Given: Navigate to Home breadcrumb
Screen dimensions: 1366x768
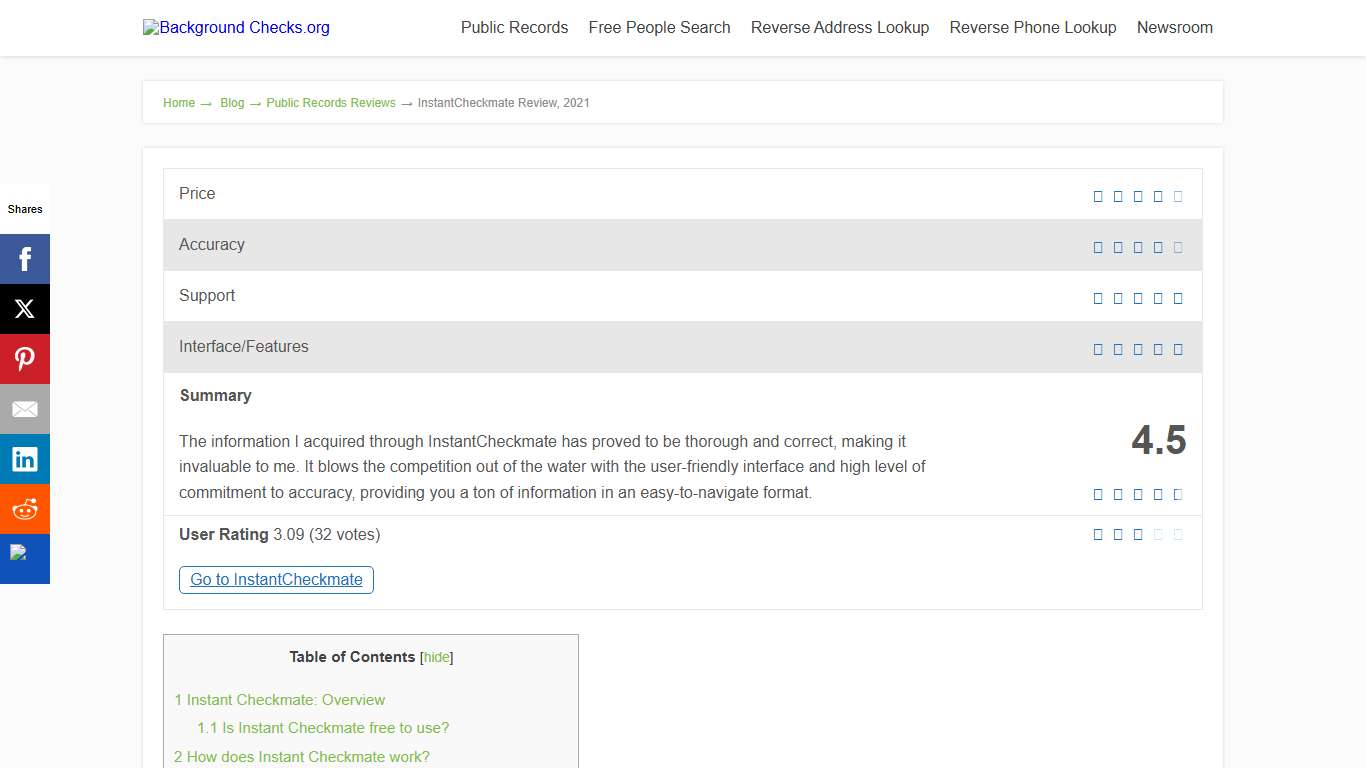Looking at the screenshot, I should pyautogui.click(x=179, y=103).
